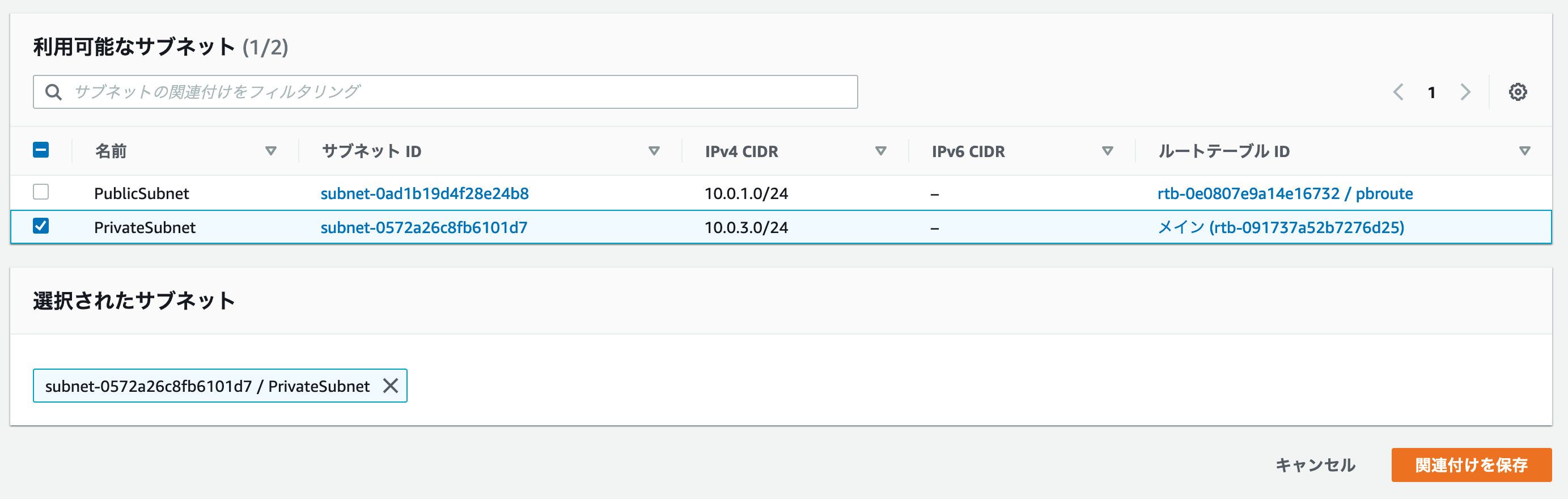This screenshot has width=1568, height=499.
Task: Click the search magnifier icon
Action: [x=53, y=92]
